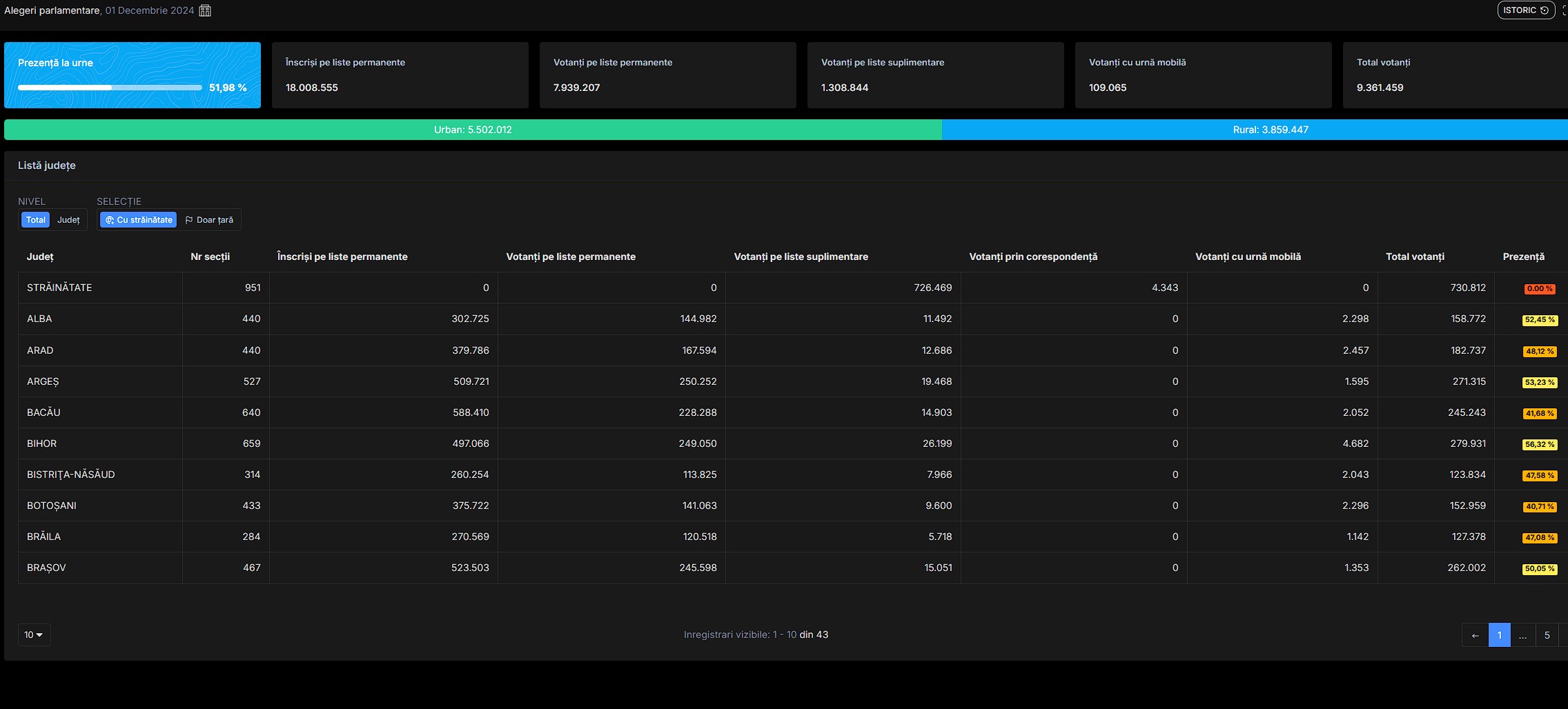This screenshot has height=709, width=1568.
Task: Enable the Cu străinătate selection
Action: (139, 220)
